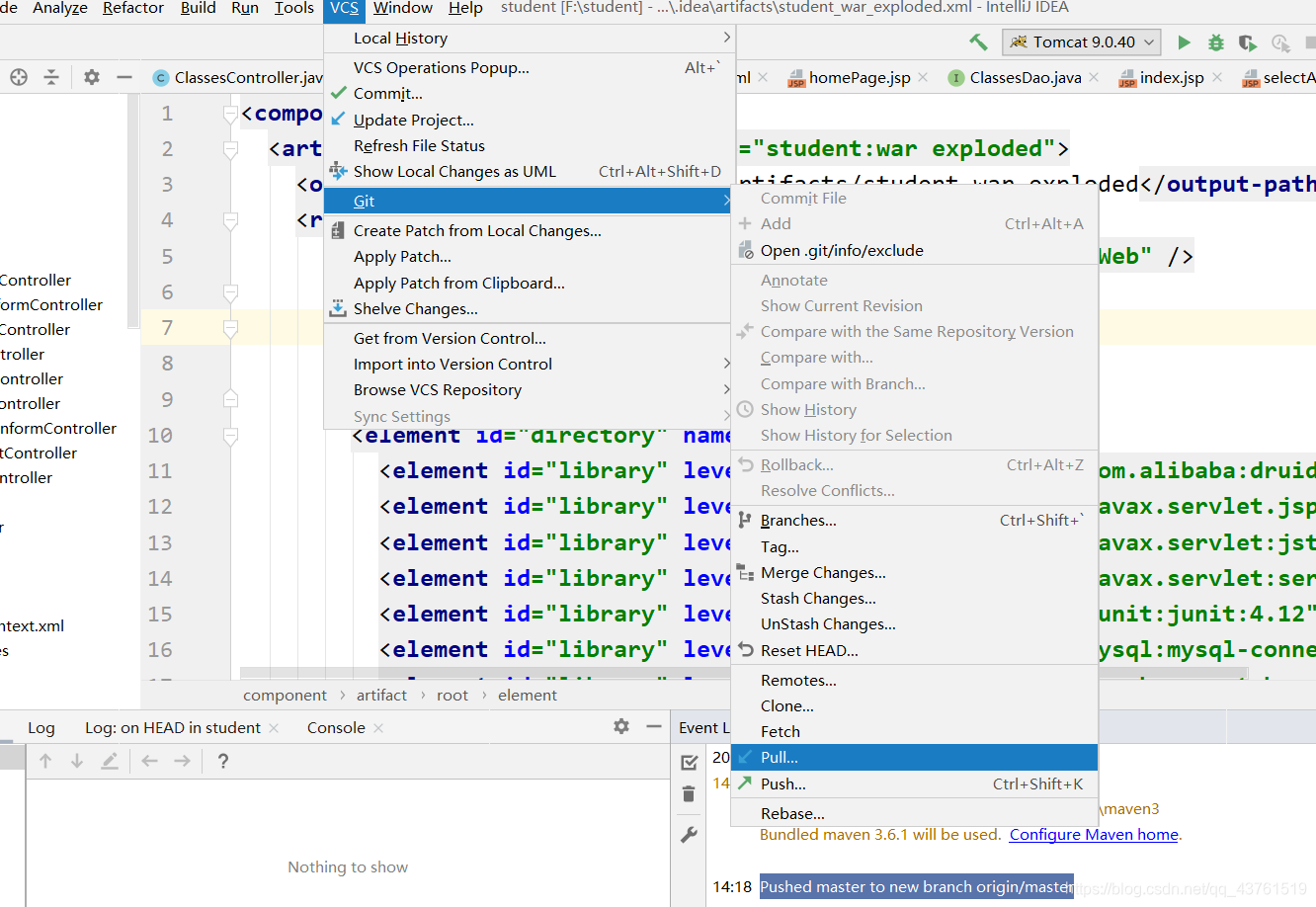
Task: Collapse all in project panel
Action: 51,77
